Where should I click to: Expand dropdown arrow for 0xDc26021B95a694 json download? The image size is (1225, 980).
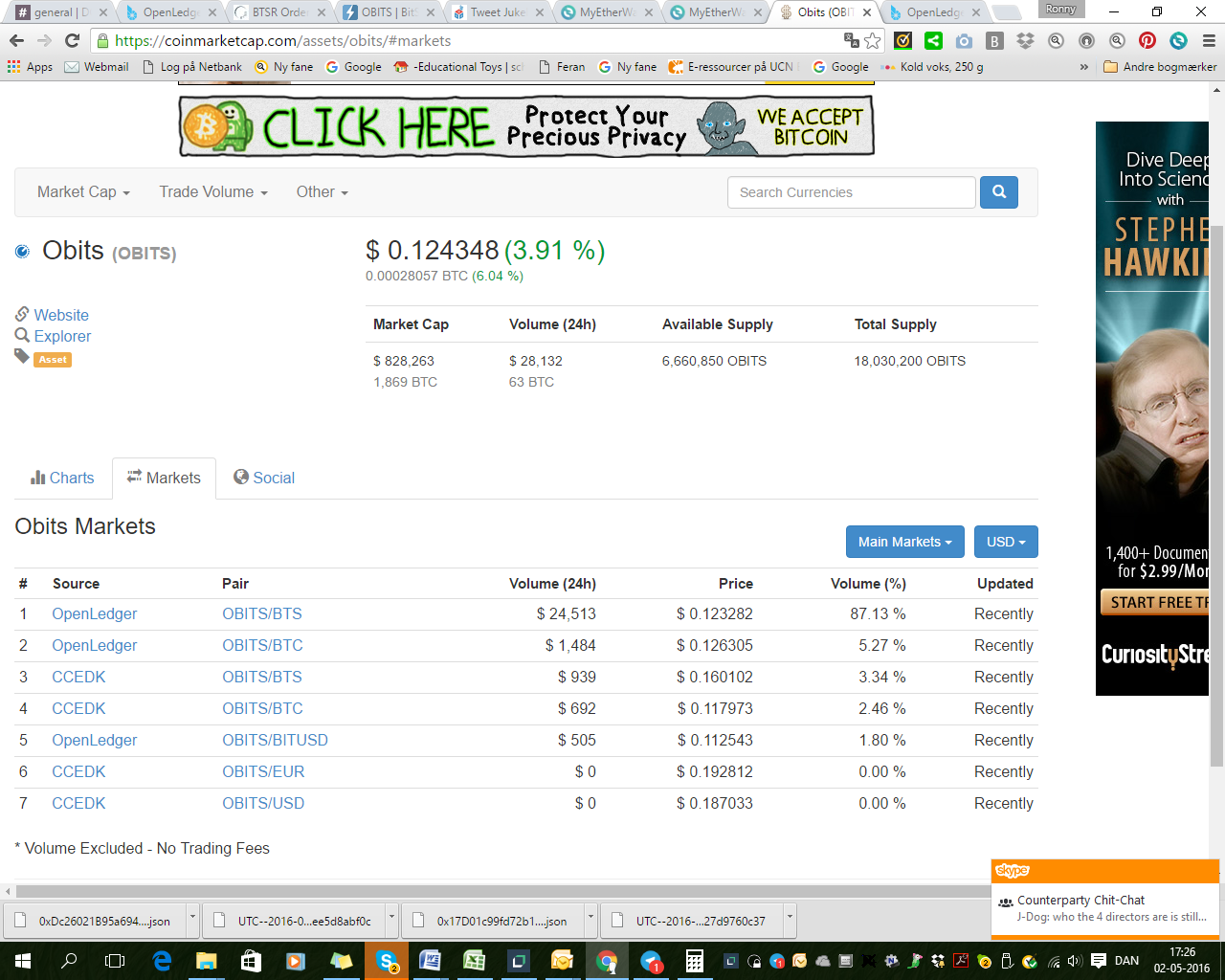pos(192,921)
